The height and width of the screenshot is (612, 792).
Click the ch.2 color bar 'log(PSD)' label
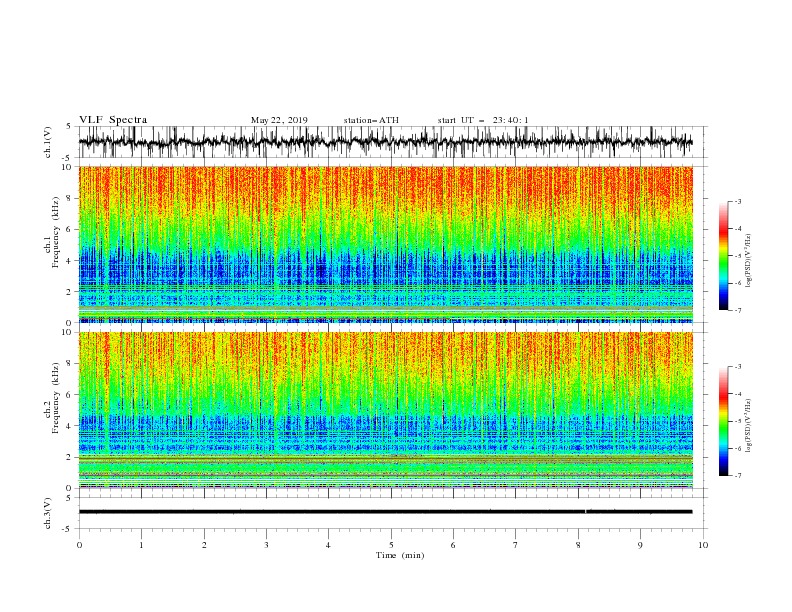pyautogui.click(x=749, y=426)
